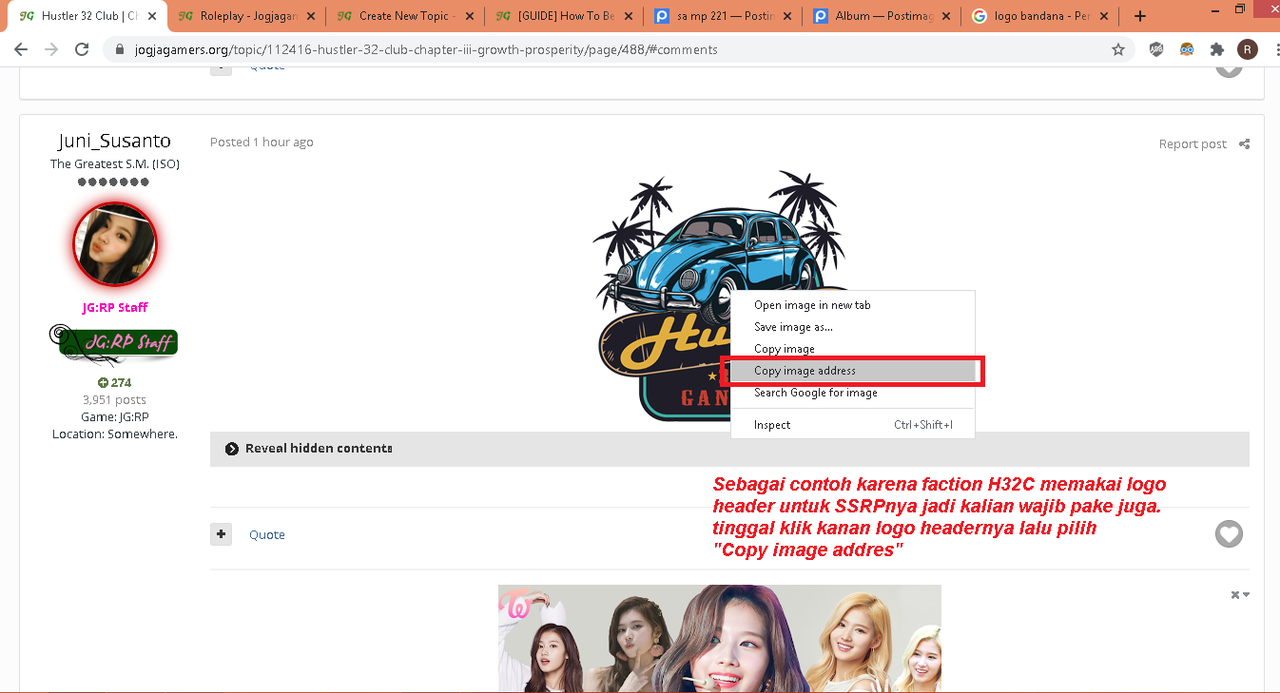Screen dimensions: 1280x693
Task: Open the shield ad-blocker extension icon
Action: pyautogui.click(x=1157, y=49)
